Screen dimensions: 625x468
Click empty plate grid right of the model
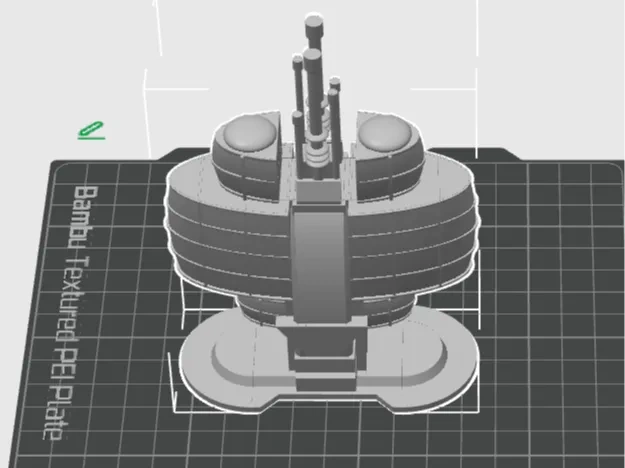coord(540,300)
